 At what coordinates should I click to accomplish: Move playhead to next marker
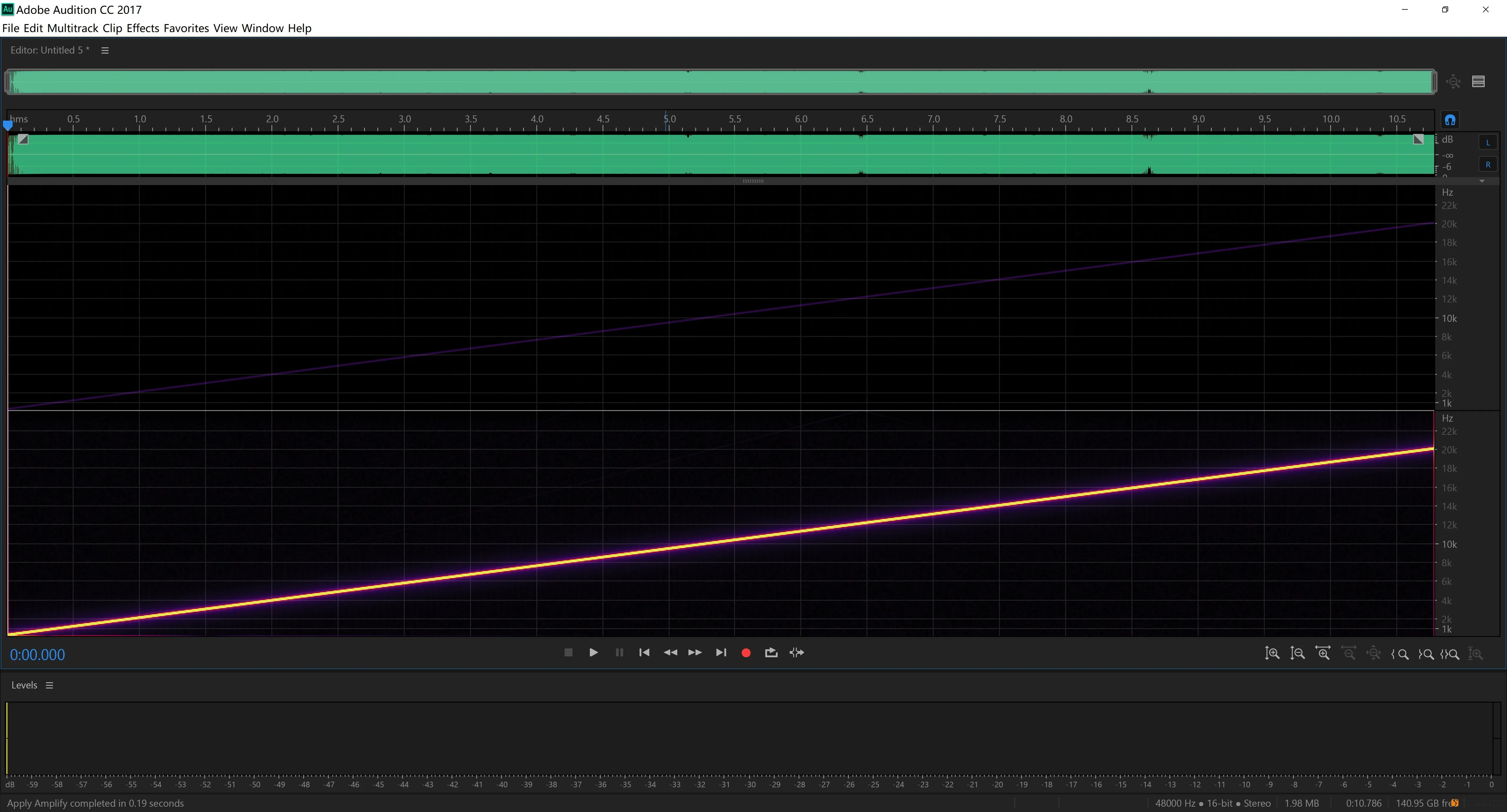721,653
